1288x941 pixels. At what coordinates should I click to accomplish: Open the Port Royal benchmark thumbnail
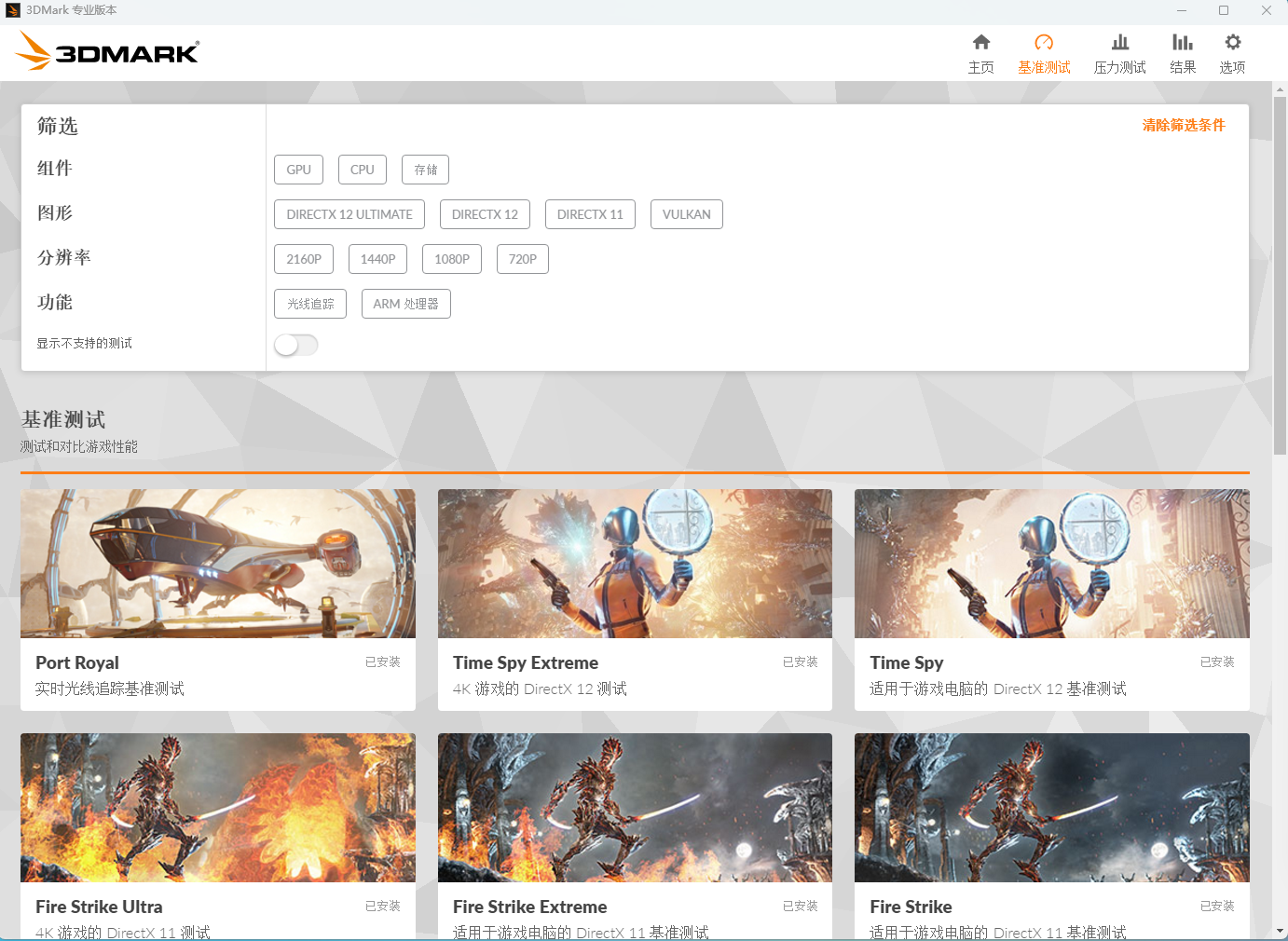(x=218, y=564)
